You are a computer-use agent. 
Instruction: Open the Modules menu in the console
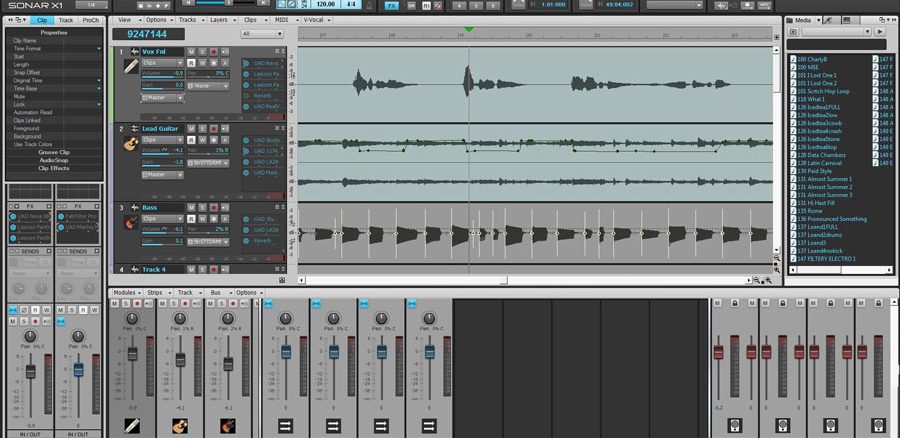click(124, 293)
